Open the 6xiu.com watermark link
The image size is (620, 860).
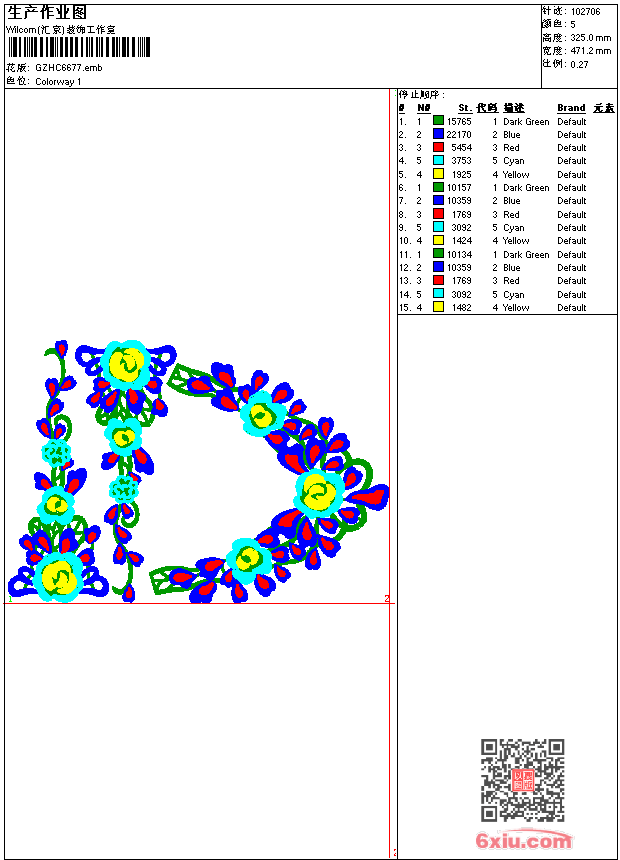click(523, 840)
